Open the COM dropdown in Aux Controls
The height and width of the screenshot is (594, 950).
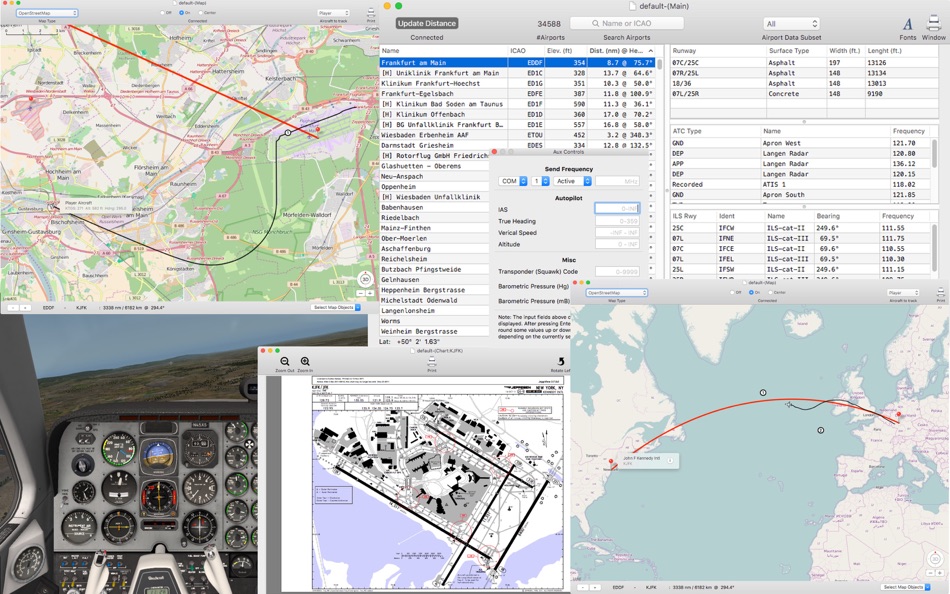pos(513,181)
